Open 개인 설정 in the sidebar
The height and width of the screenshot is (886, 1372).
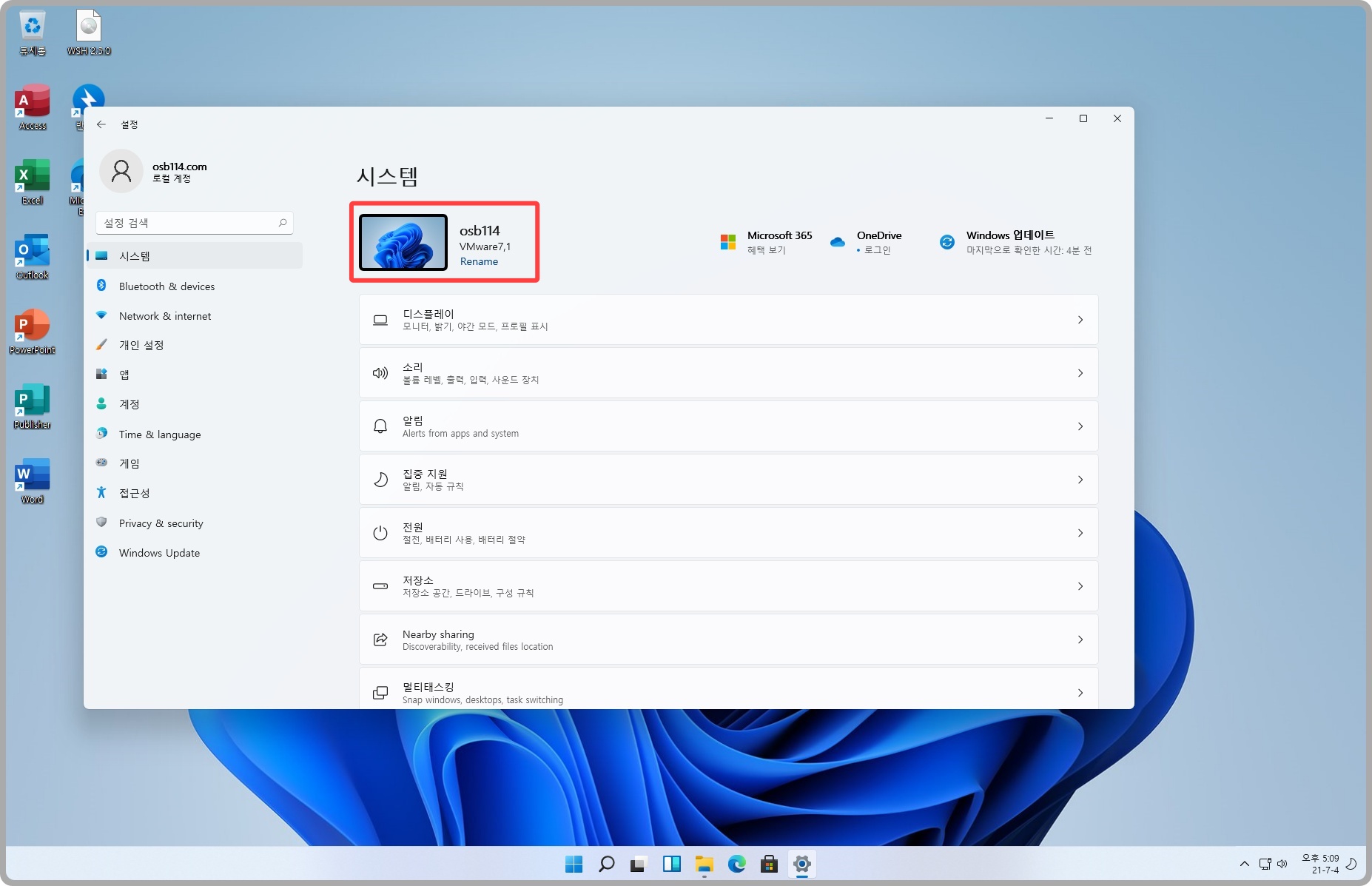pos(195,345)
